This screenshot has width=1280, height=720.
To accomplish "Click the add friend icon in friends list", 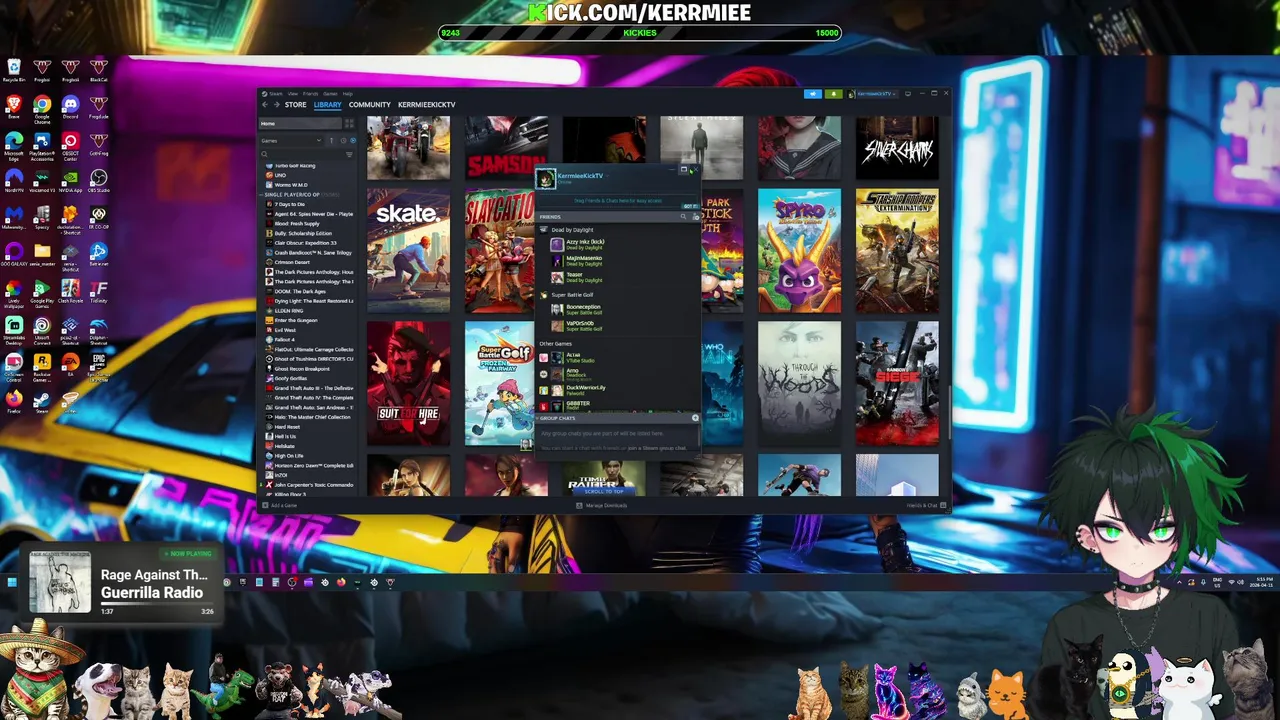I will pyautogui.click(x=695, y=217).
